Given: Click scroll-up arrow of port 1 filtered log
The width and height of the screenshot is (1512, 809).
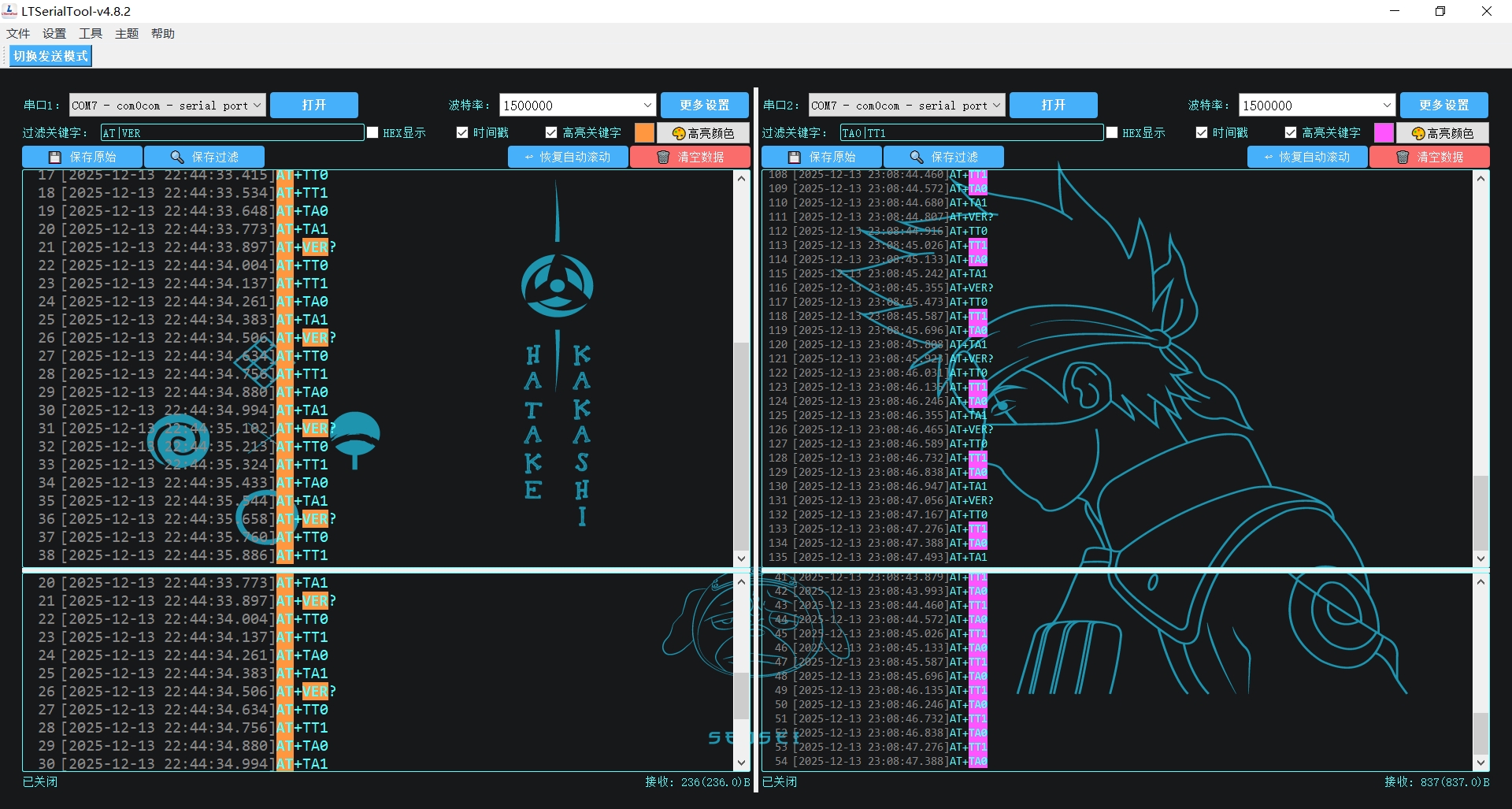Looking at the screenshot, I should point(741,582).
